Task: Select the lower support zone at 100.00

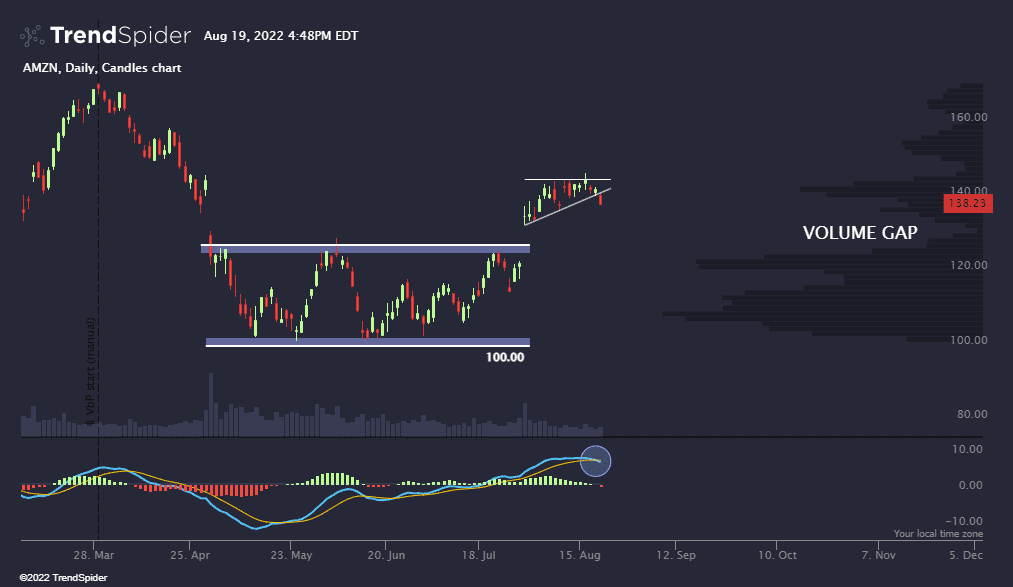Action: click(366, 342)
